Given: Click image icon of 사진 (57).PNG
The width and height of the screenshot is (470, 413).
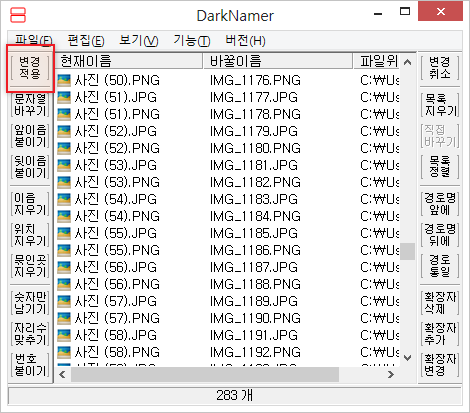Looking at the screenshot, I should point(64,318).
